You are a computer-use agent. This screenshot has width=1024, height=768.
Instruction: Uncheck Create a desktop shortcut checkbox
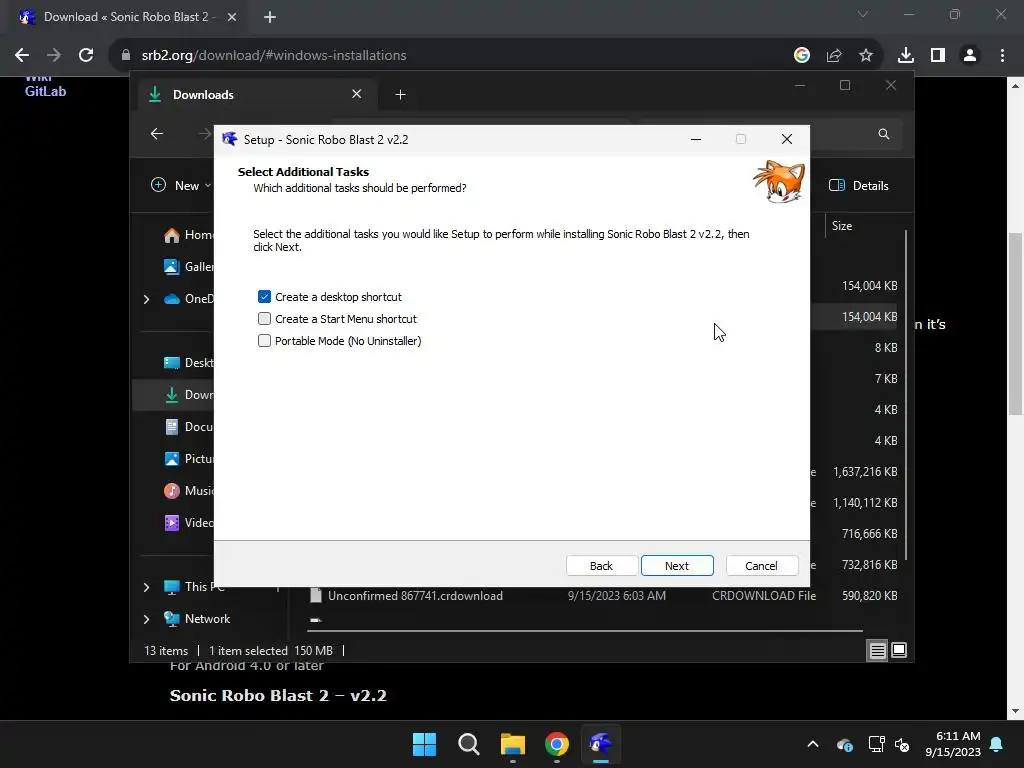point(264,296)
